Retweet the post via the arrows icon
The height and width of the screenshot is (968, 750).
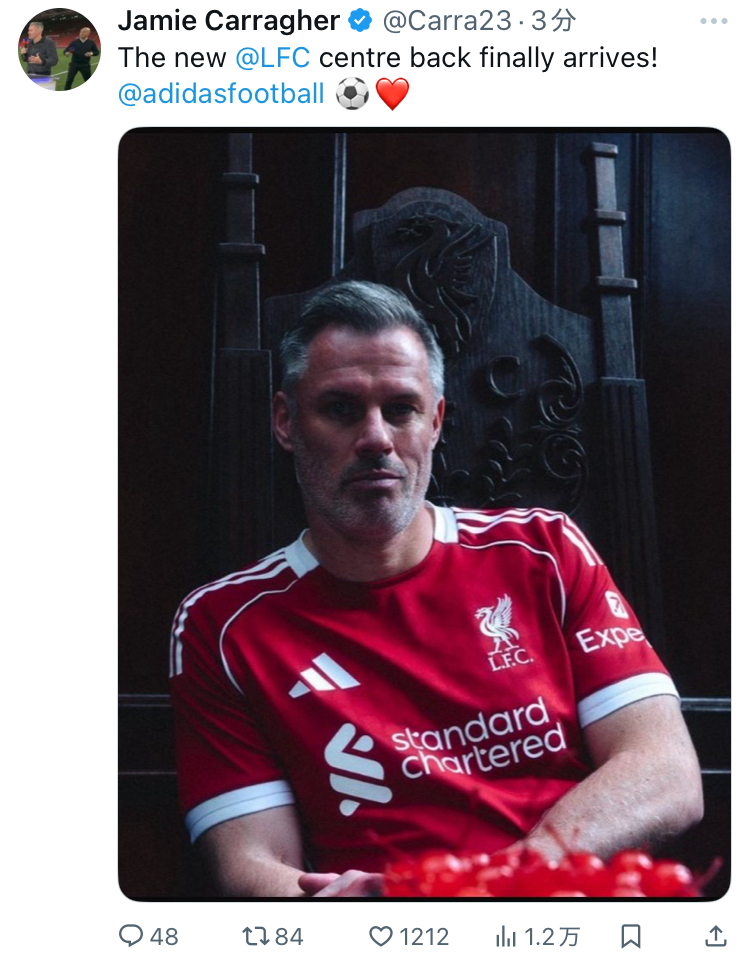click(x=256, y=936)
